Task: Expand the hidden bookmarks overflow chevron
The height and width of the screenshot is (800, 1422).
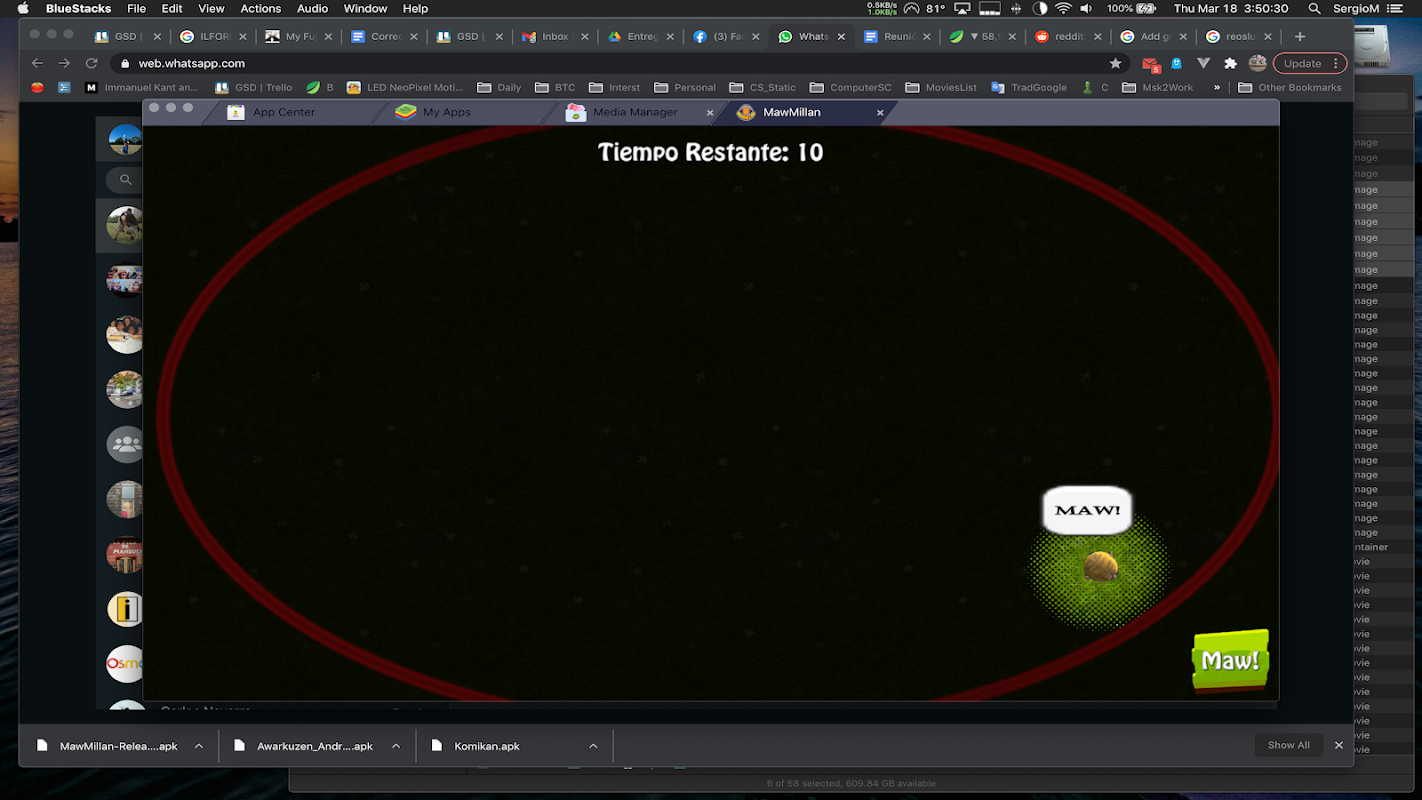Action: pos(1217,87)
